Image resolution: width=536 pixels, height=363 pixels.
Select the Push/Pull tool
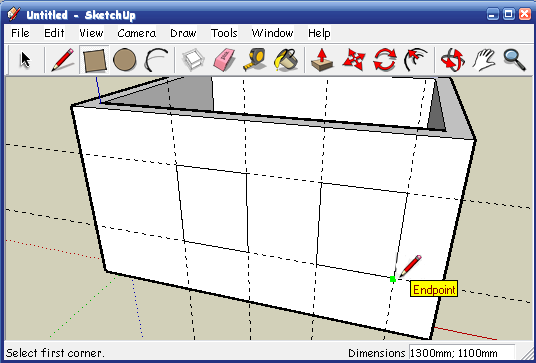tap(322, 60)
